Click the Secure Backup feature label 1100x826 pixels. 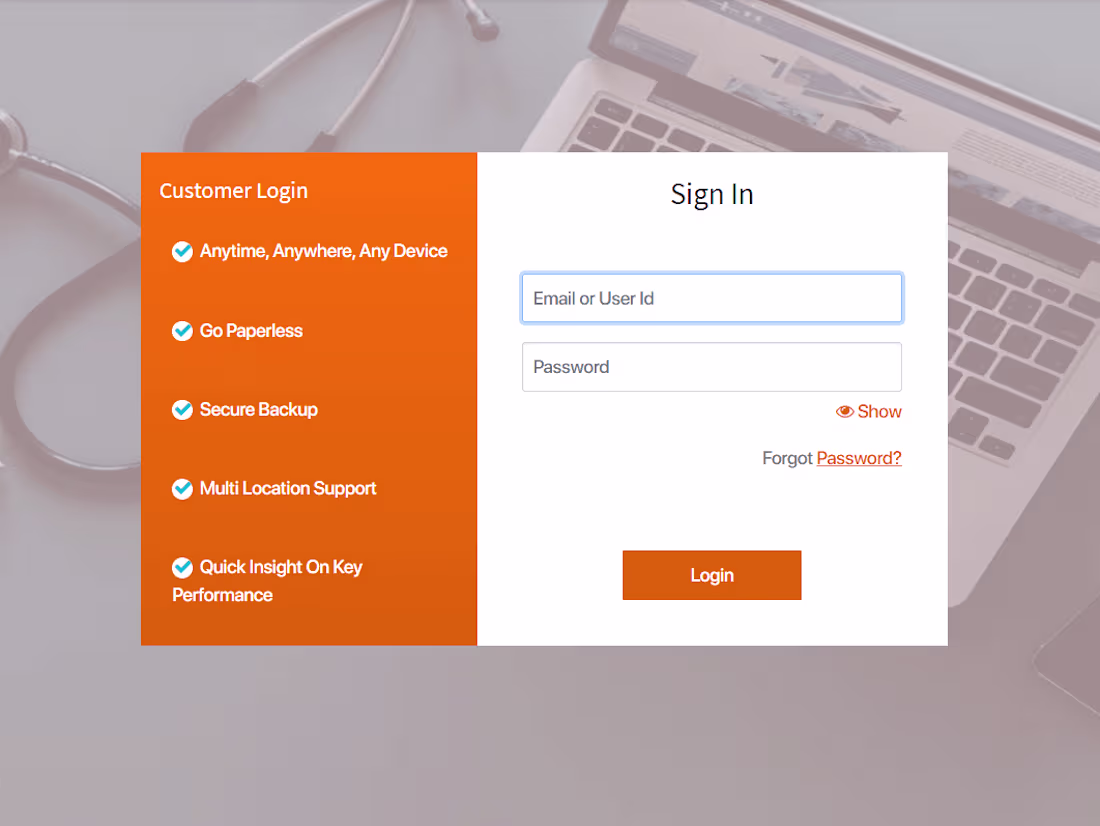[x=258, y=409]
